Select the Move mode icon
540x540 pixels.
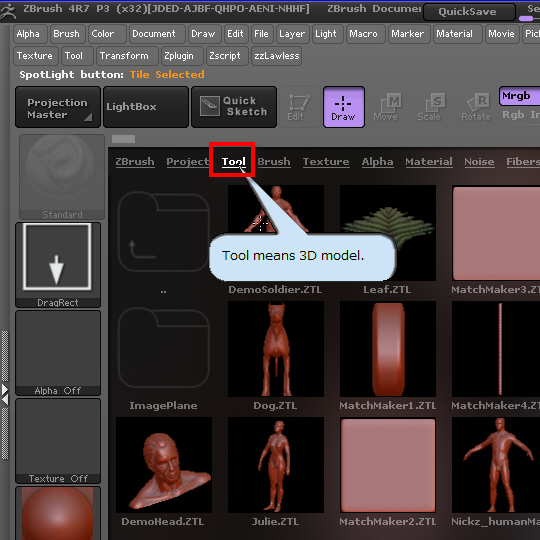(388, 107)
